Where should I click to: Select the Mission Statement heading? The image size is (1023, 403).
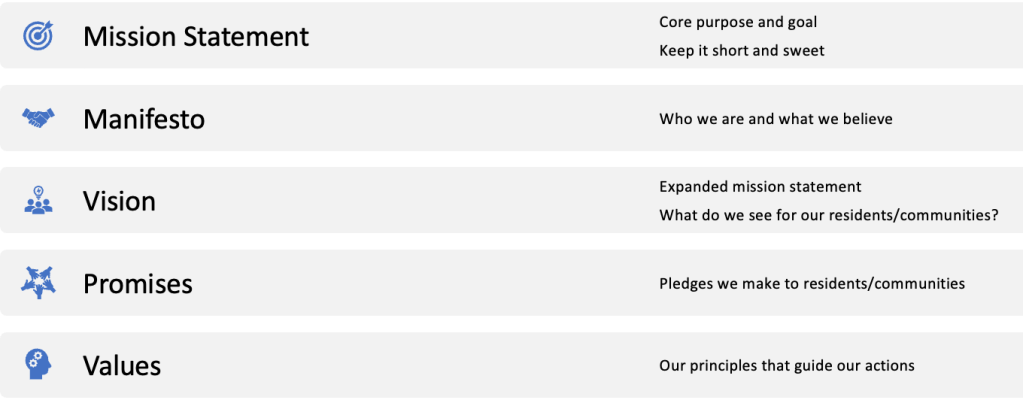click(x=196, y=37)
